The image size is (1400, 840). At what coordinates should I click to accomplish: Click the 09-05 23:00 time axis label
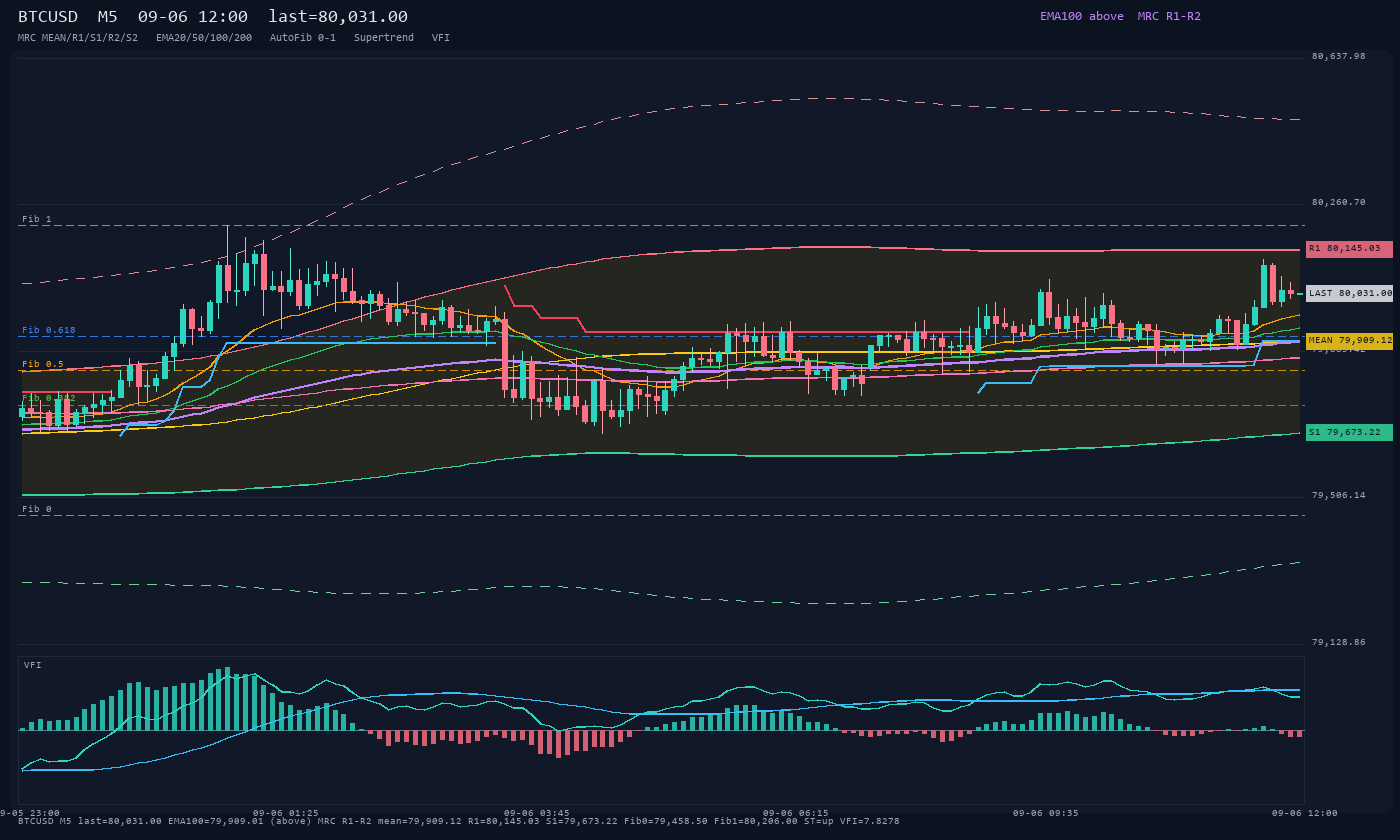pos(30,813)
